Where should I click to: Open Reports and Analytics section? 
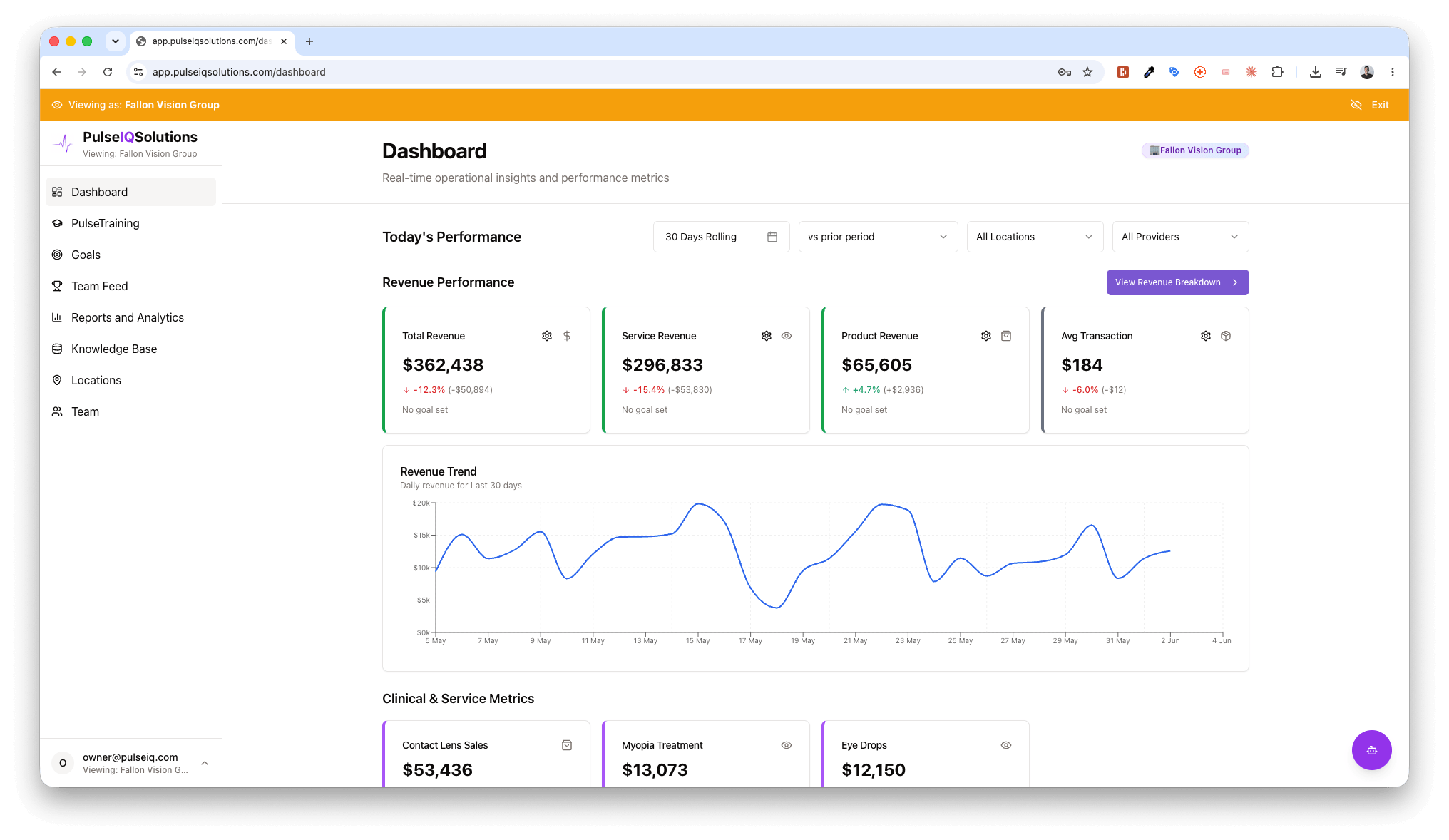coord(130,317)
